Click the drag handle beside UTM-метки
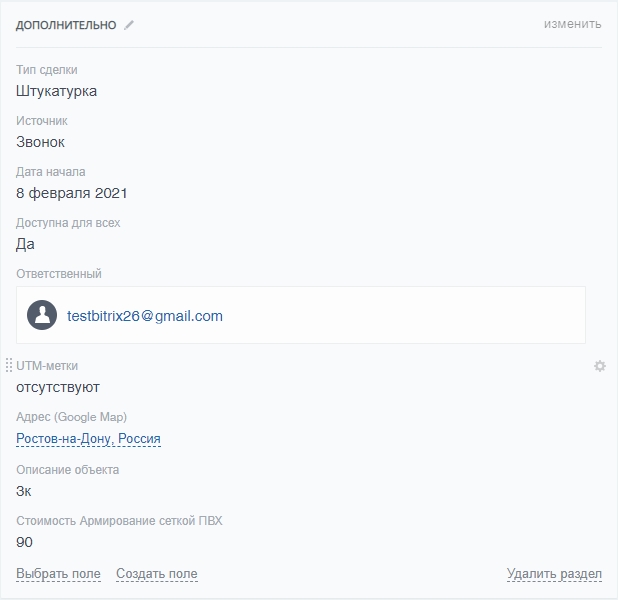 point(9,366)
